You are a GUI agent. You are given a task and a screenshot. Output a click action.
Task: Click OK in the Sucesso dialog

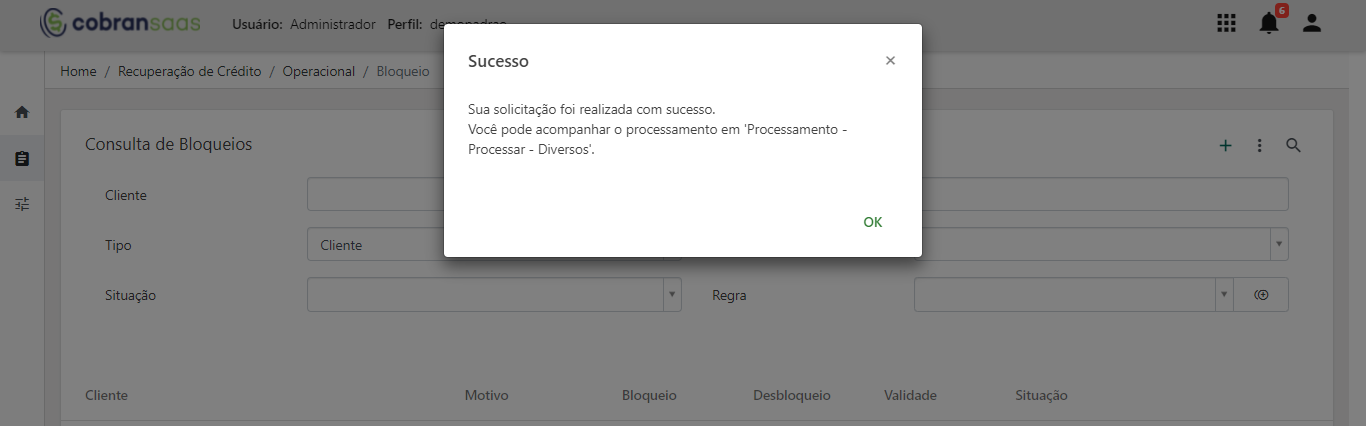click(873, 222)
